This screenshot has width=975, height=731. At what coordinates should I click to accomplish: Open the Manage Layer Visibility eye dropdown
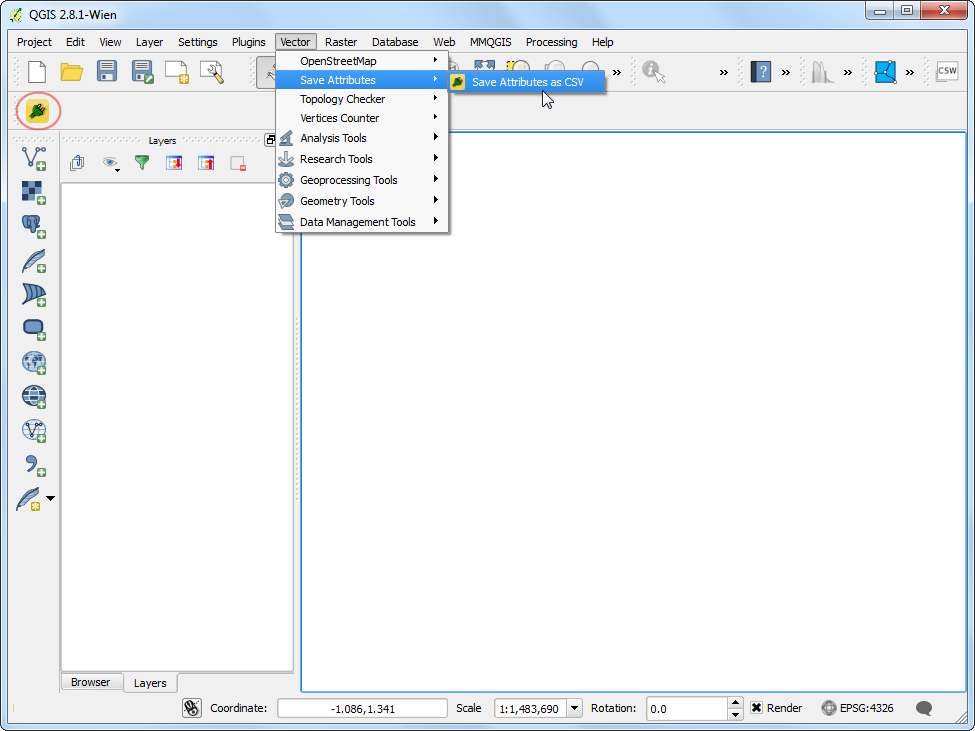(x=111, y=163)
